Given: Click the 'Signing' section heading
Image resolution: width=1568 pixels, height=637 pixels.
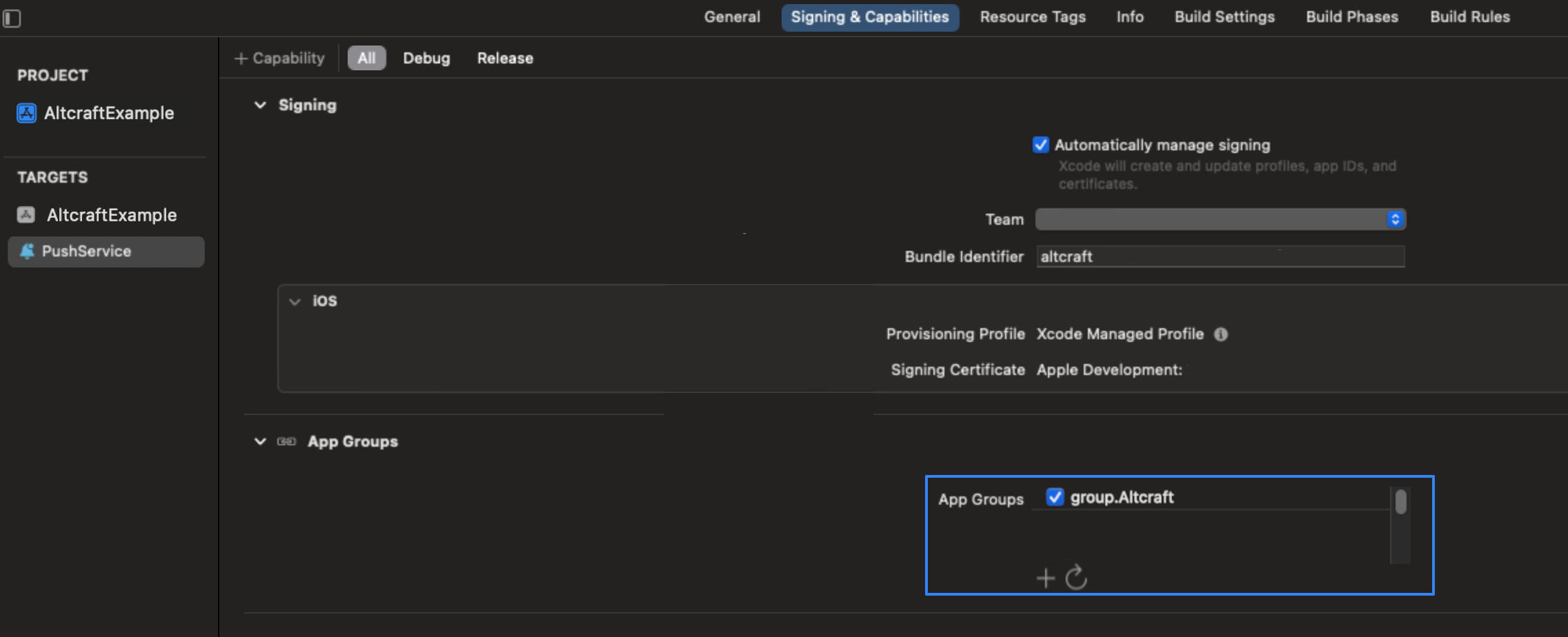Looking at the screenshot, I should click(x=308, y=105).
